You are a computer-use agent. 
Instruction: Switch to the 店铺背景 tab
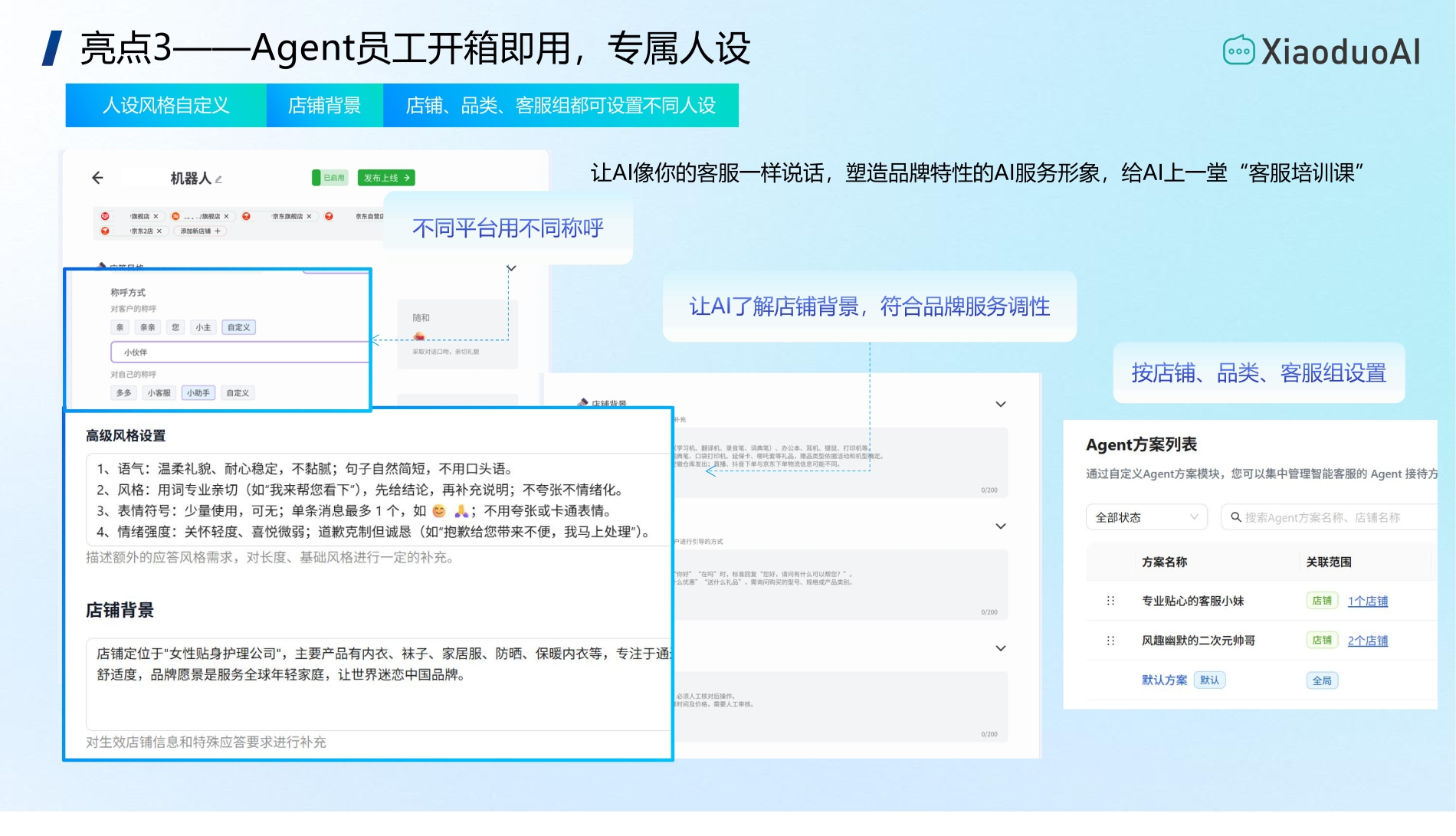(x=324, y=105)
